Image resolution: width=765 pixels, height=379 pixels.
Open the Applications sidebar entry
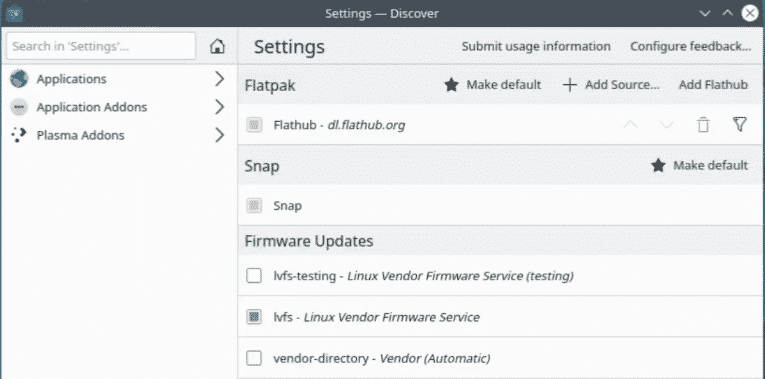point(119,79)
